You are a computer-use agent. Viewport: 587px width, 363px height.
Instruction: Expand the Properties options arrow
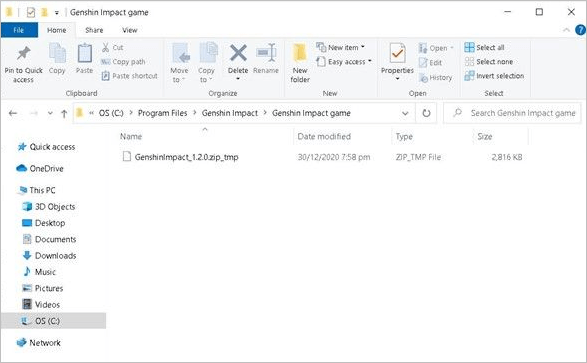coord(397,79)
